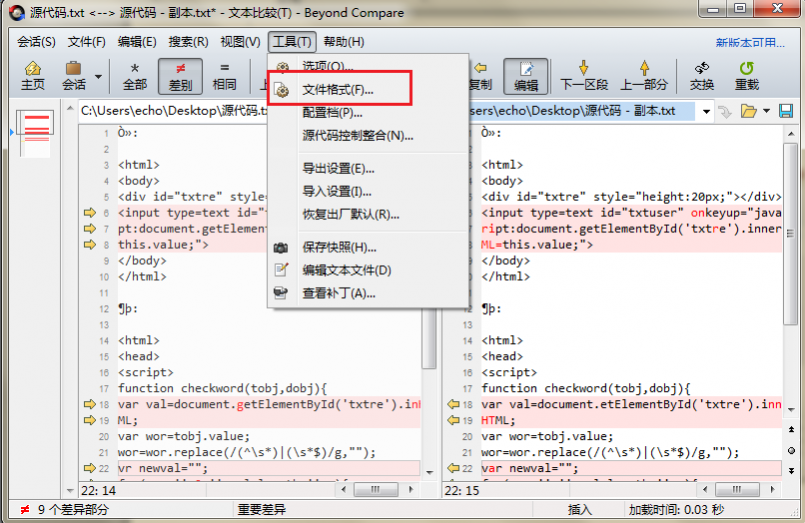Choose 文件格式(F) menu entry
Image resolution: width=805 pixels, height=523 pixels.
coord(368,89)
